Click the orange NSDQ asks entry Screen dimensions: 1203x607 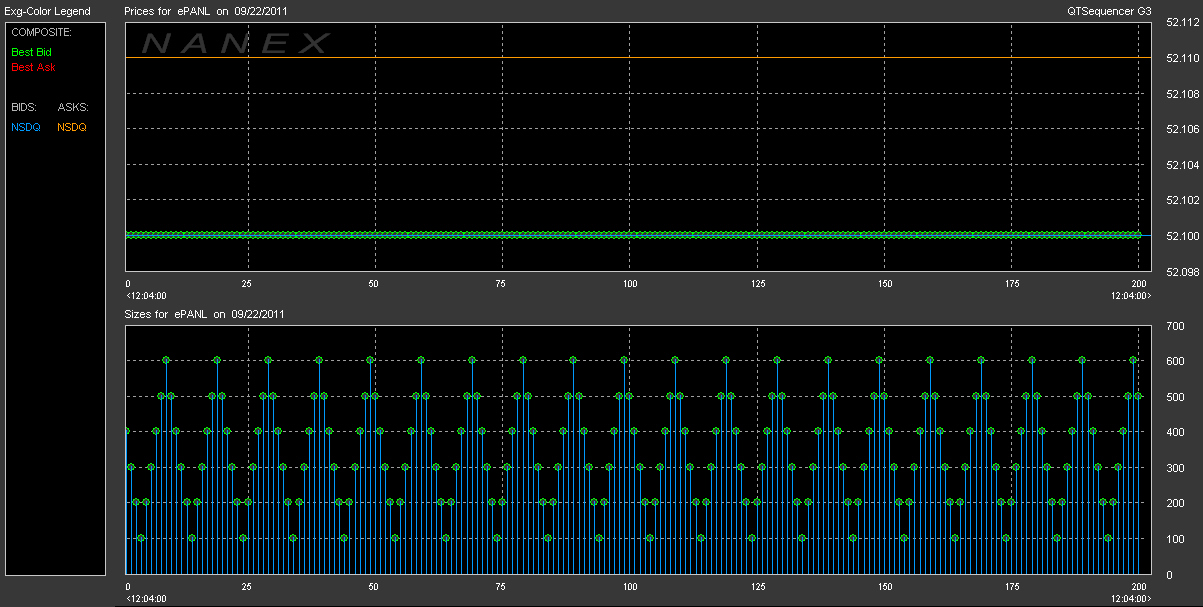[72, 127]
